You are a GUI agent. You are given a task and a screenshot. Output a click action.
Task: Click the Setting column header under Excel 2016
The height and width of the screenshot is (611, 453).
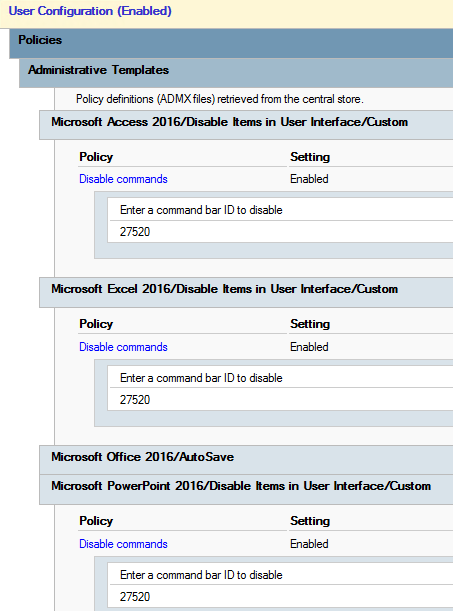310,324
